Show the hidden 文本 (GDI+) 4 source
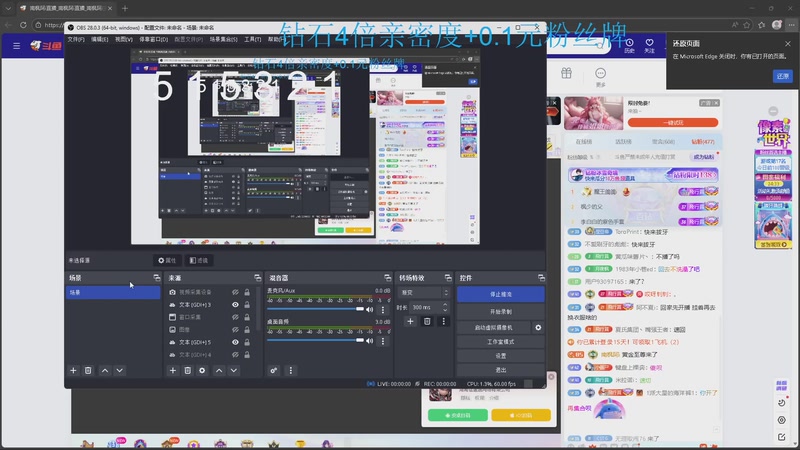This screenshot has height=450, width=800. point(235,354)
